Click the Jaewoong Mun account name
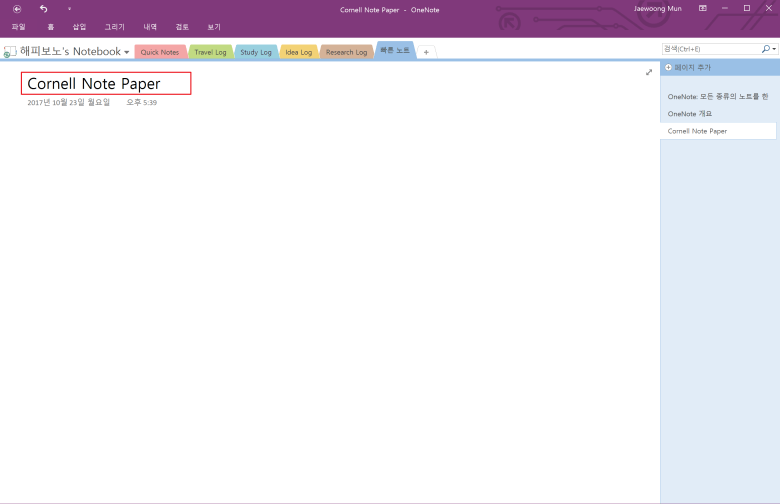 click(658, 9)
